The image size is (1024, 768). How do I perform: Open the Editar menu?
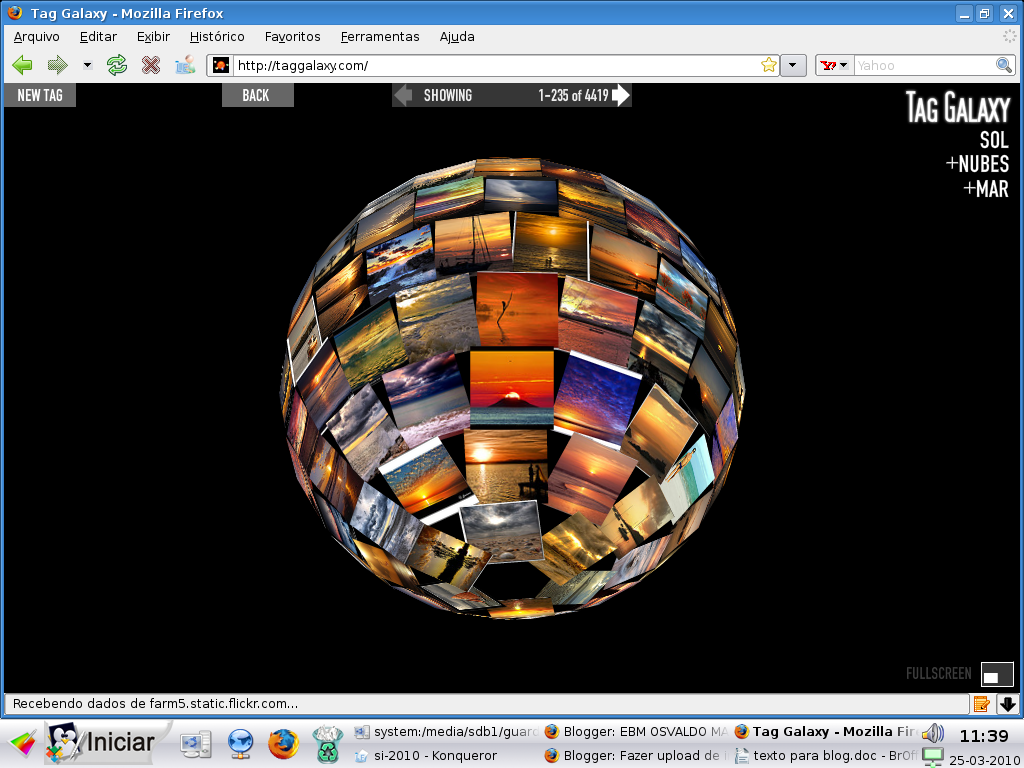[98, 37]
